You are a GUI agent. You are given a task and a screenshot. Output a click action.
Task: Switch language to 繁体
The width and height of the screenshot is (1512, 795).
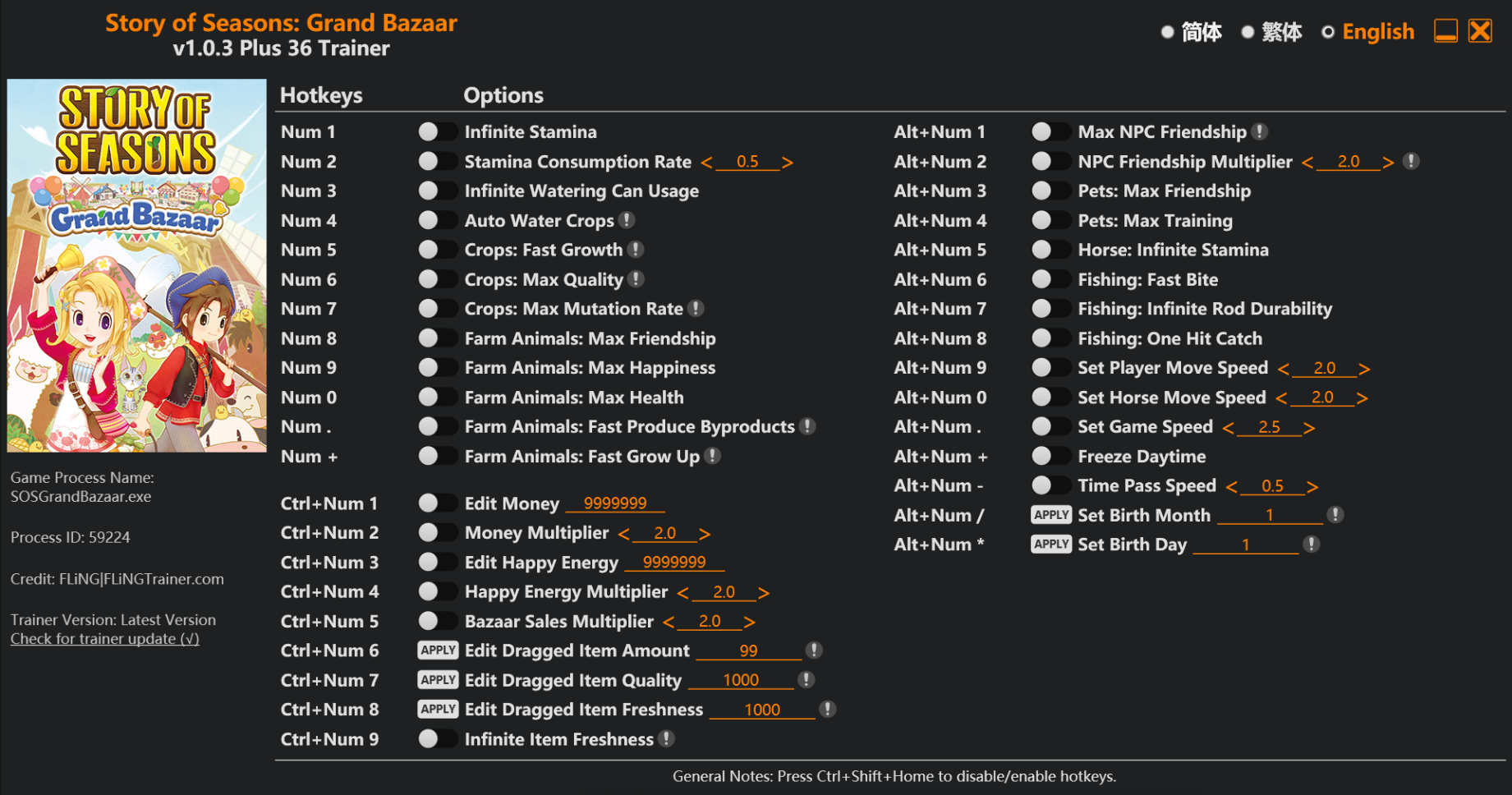1248,32
